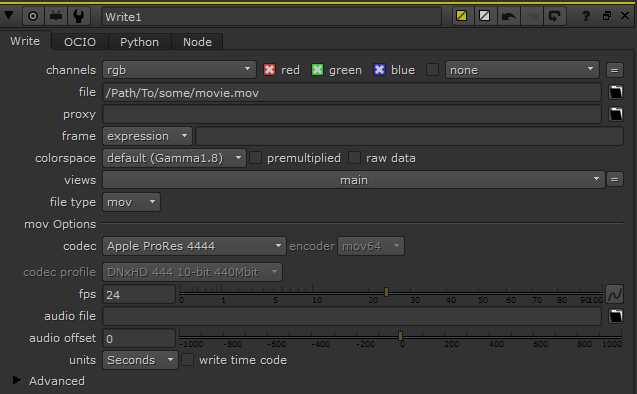This screenshot has height=394, width=637.
Task: Click the views row equals button
Action: point(615,179)
